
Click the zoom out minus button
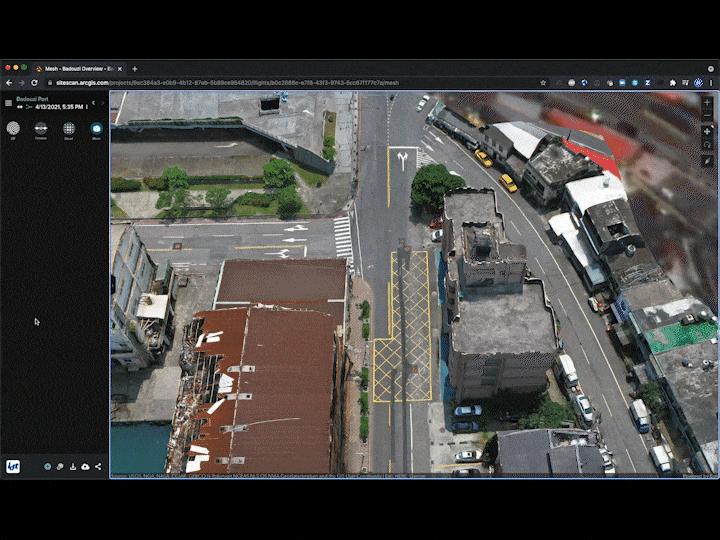[708, 113]
